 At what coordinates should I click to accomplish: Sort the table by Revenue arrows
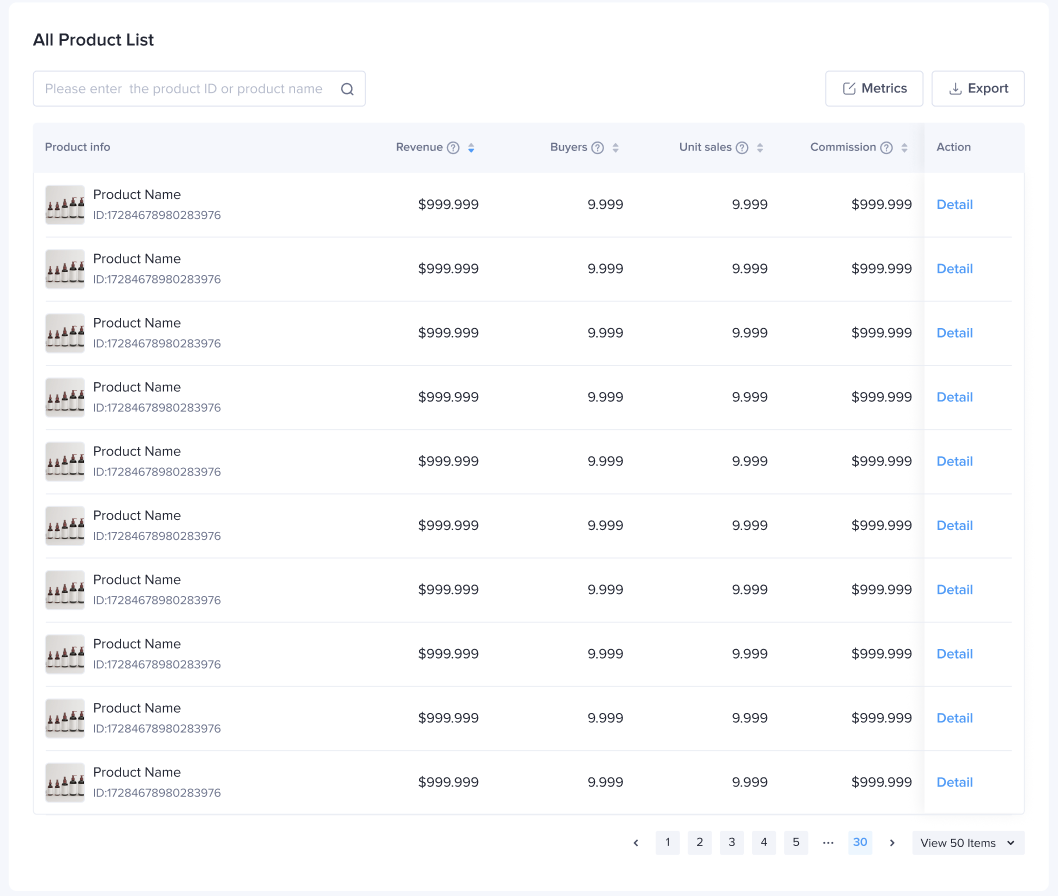tap(471, 148)
